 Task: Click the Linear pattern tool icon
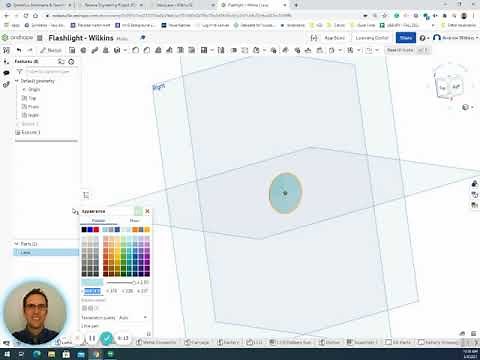204,50
